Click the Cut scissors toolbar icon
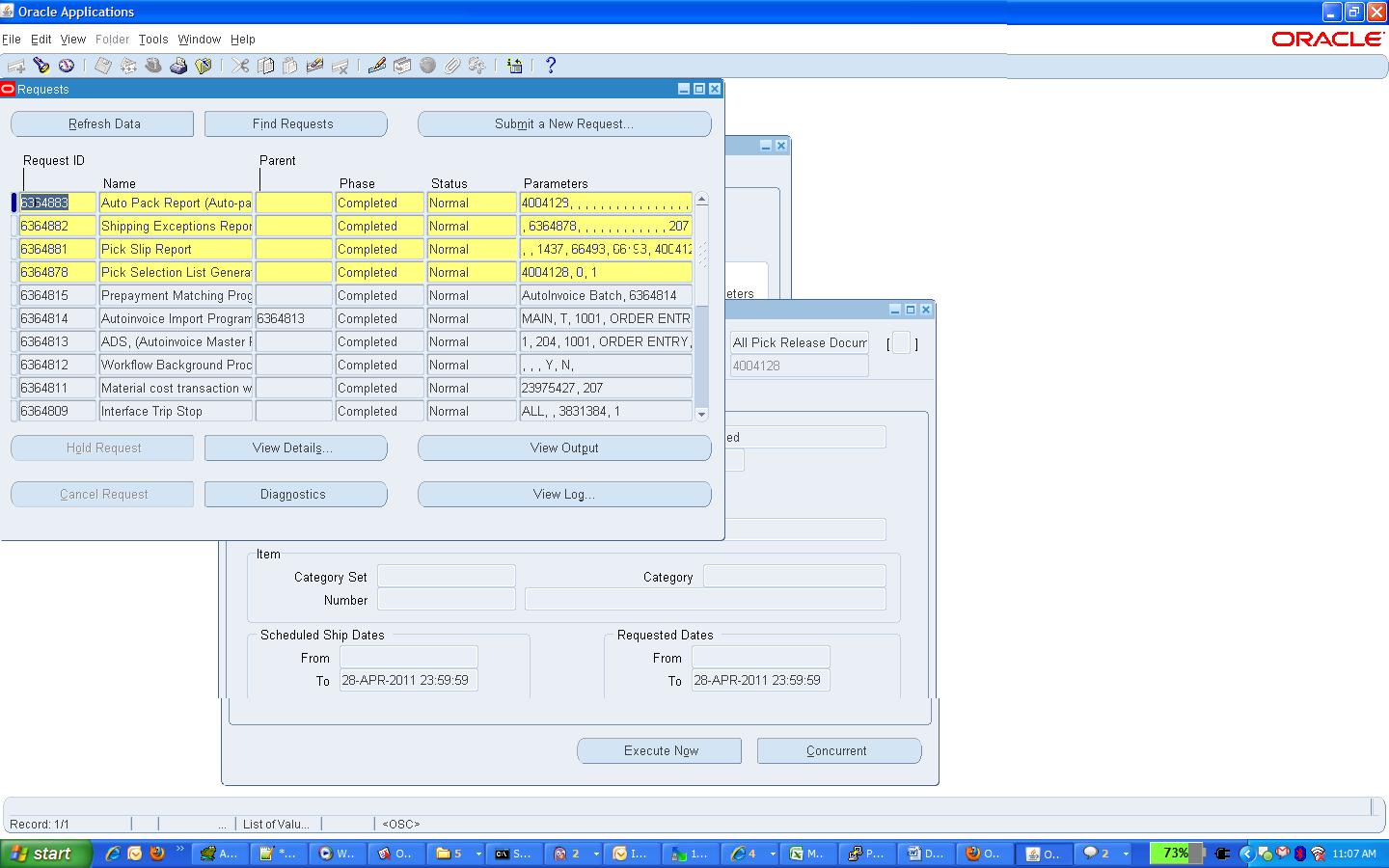 click(x=240, y=66)
